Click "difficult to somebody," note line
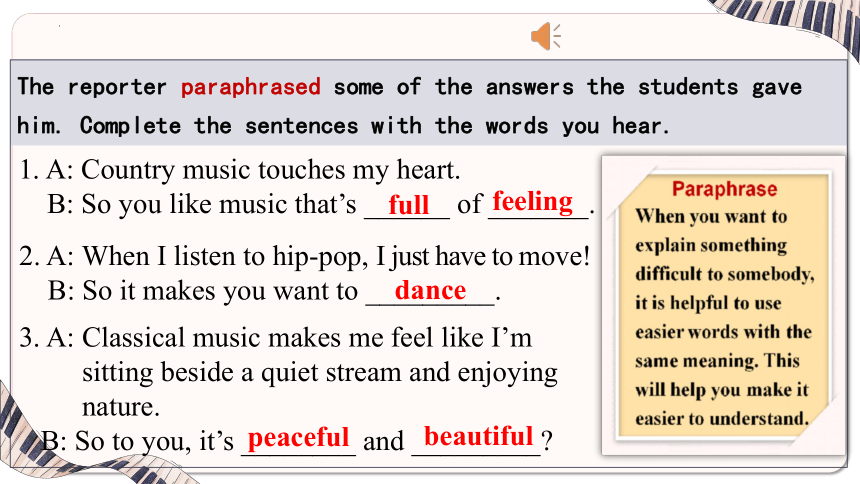Image resolution: width=860 pixels, height=484 pixels. (x=725, y=274)
